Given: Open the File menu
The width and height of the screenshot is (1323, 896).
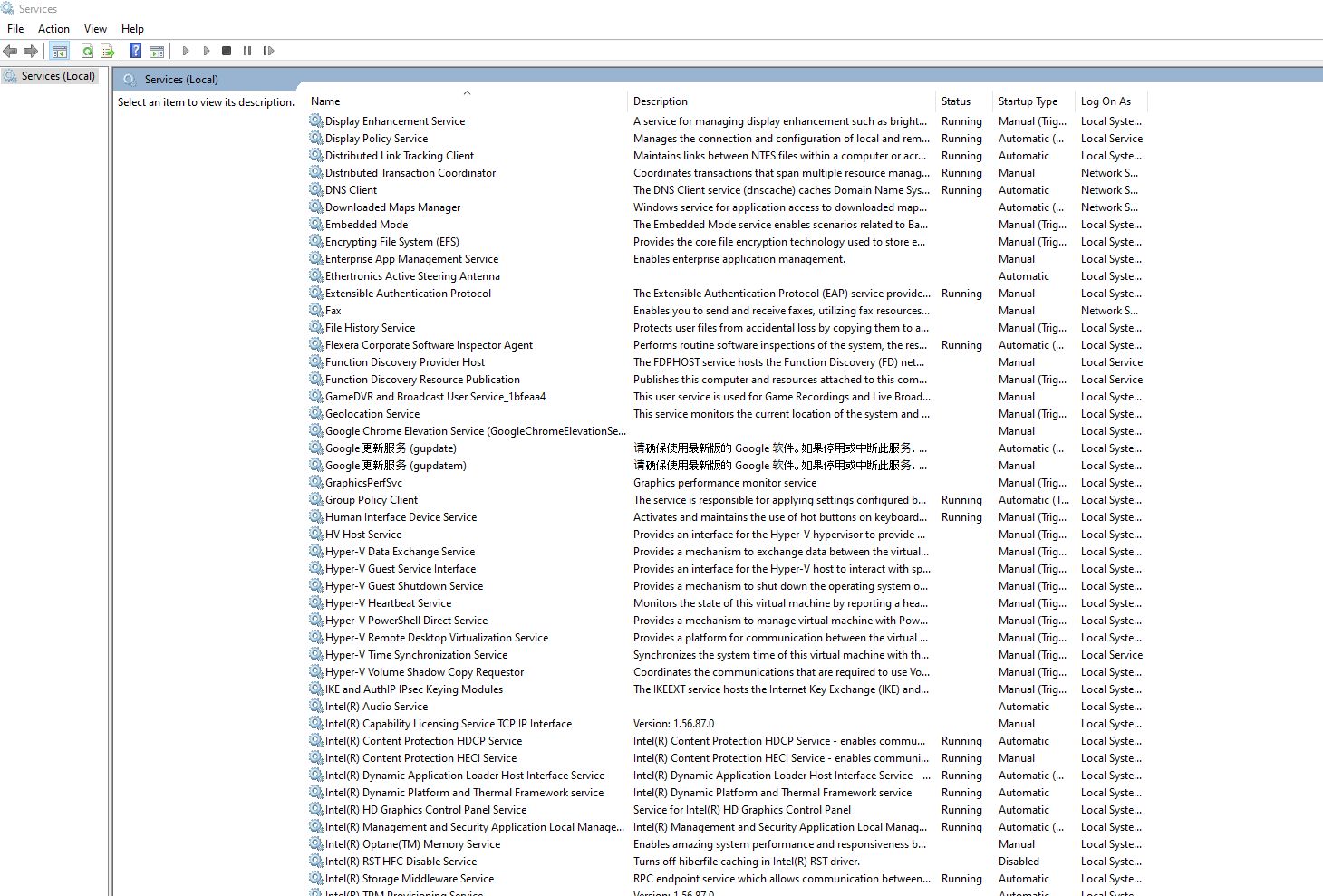Looking at the screenshot, I should coord(15,29).
